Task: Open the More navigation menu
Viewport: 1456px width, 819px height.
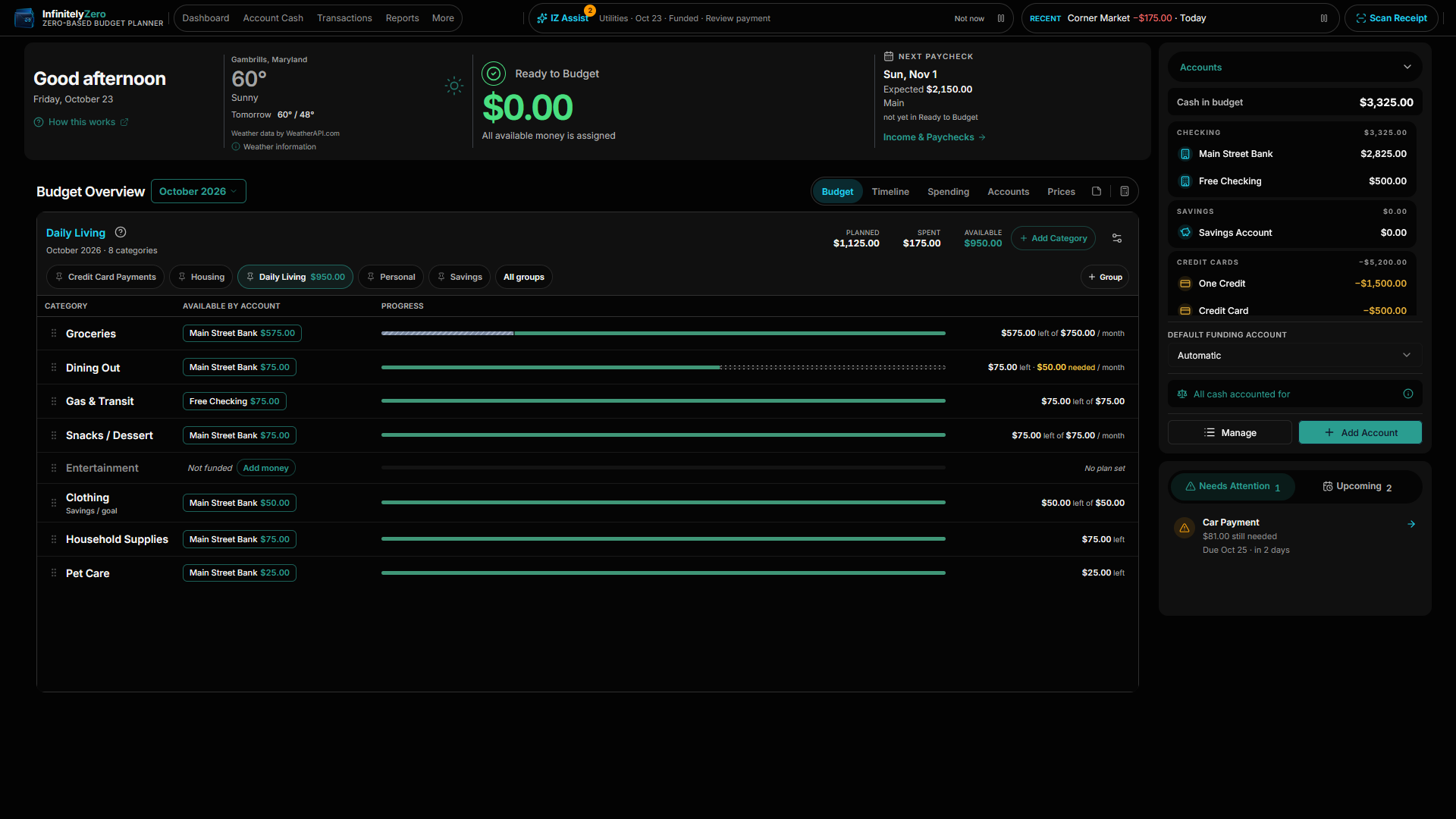Action: pyautogui.click(x=443, y=18)
